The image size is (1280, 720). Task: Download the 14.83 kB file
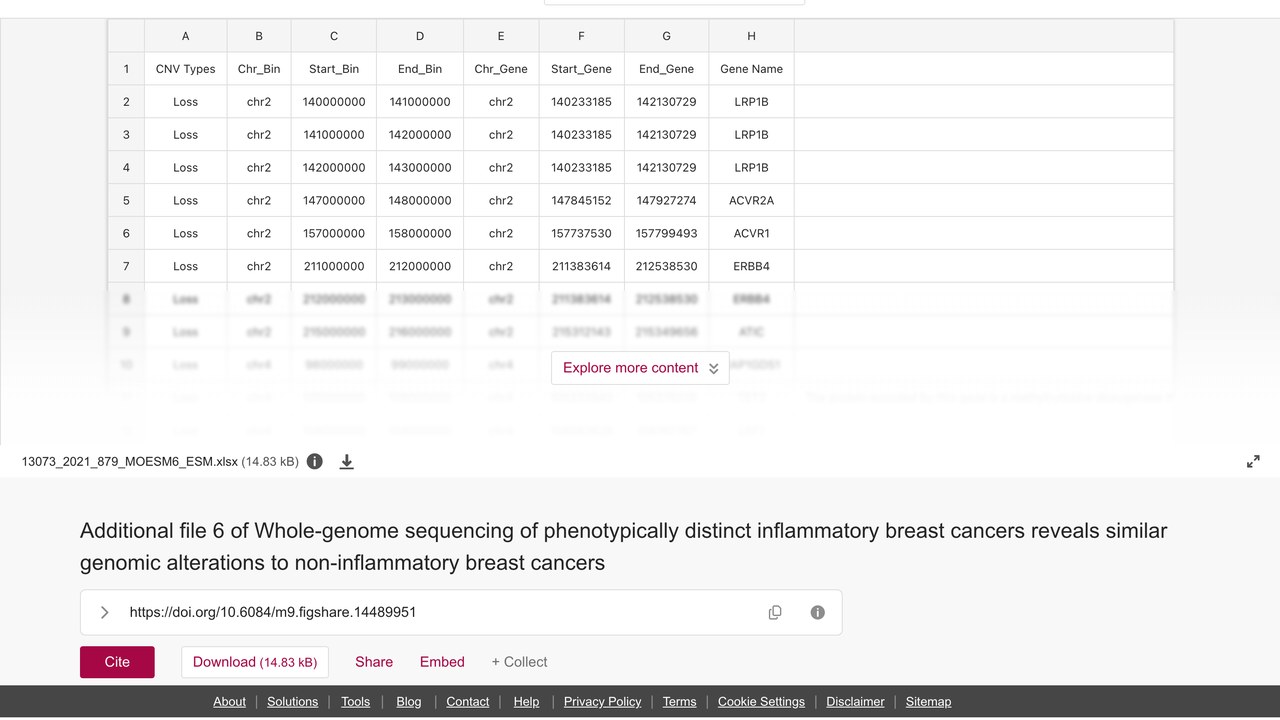pos(255,662)
